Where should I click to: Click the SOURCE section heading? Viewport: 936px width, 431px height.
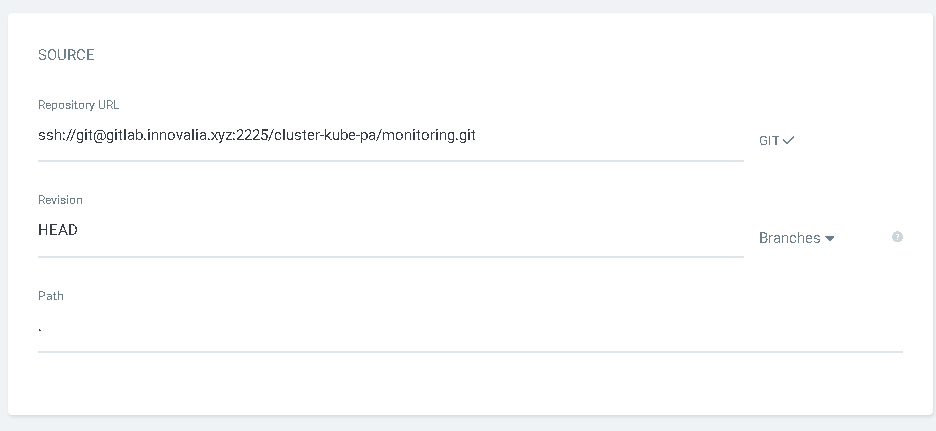click(x=66, y=55)
